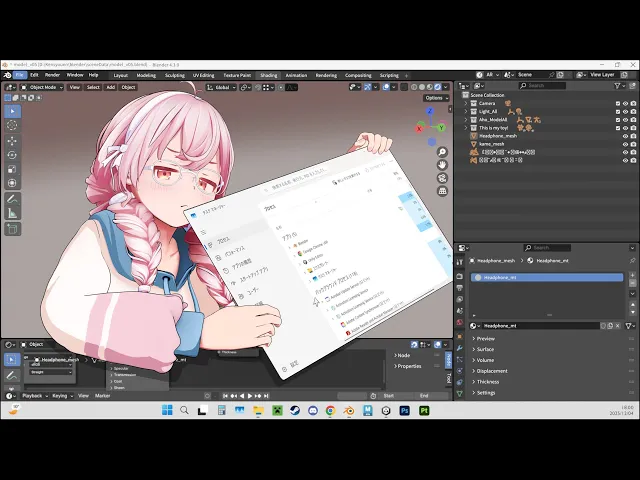Open Steam from the Windows taskbar
Screen dimensions: 640x480
click(295, 410)
